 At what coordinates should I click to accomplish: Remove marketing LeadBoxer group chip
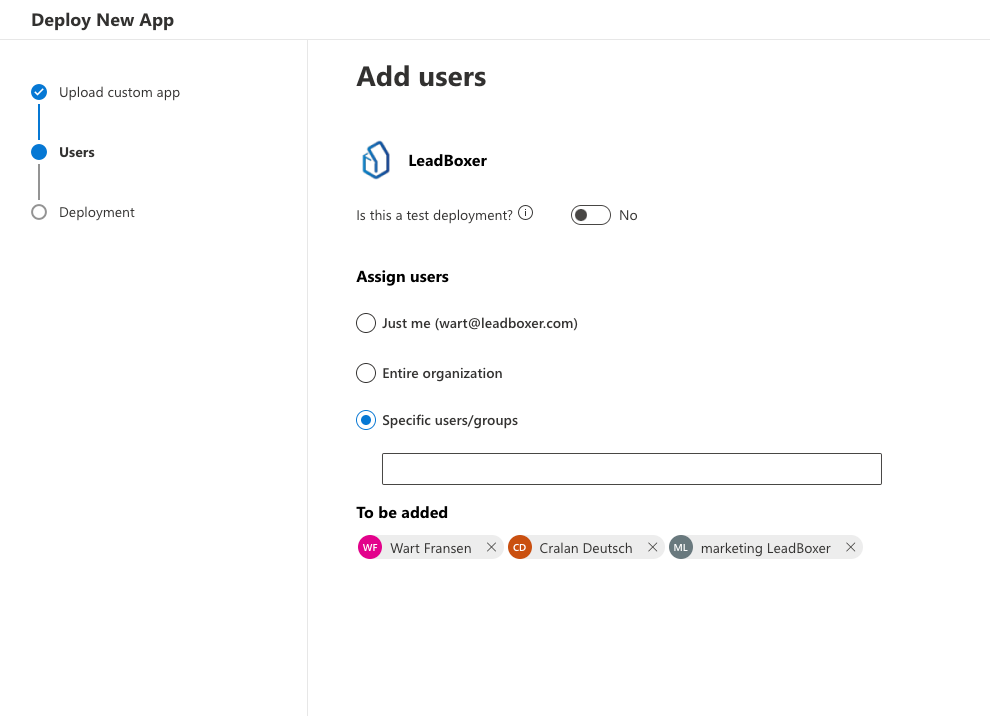[850, 547]
